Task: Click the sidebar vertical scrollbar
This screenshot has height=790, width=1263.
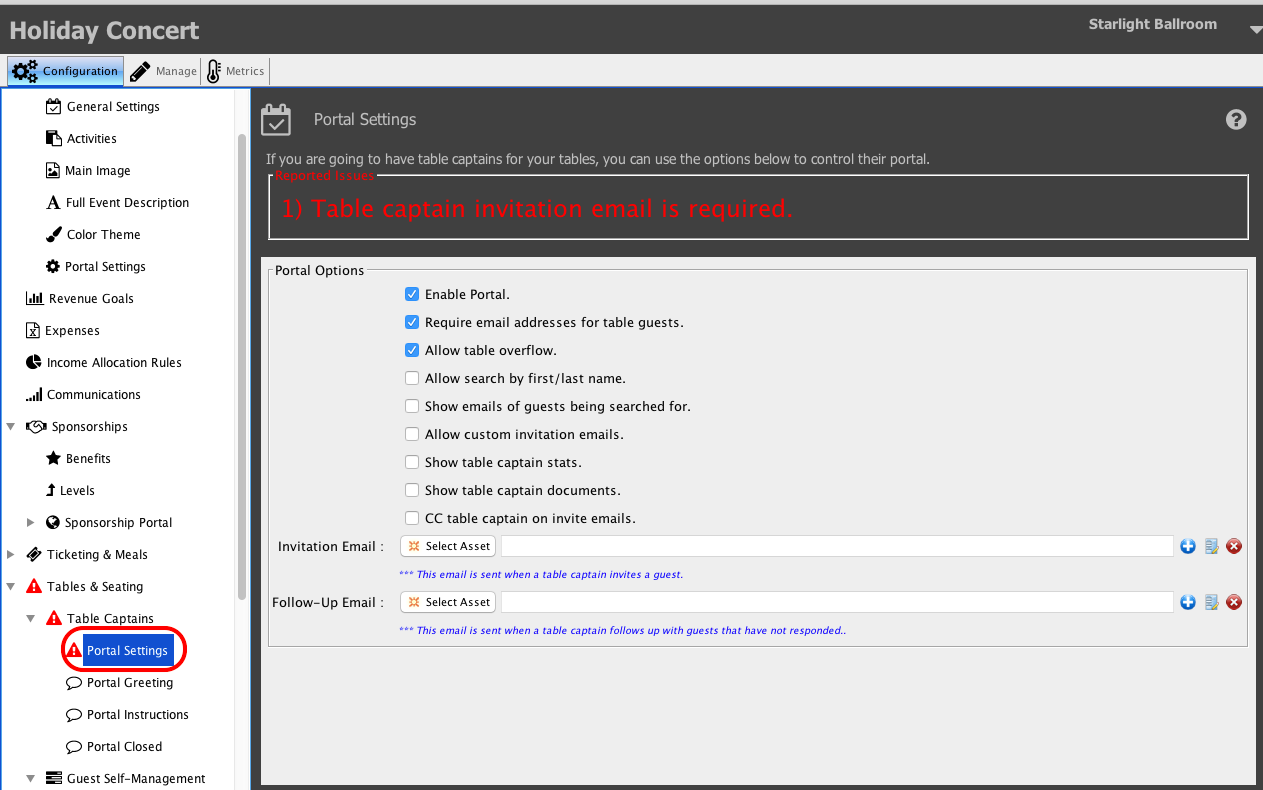Action: click(x=242, y=365)
